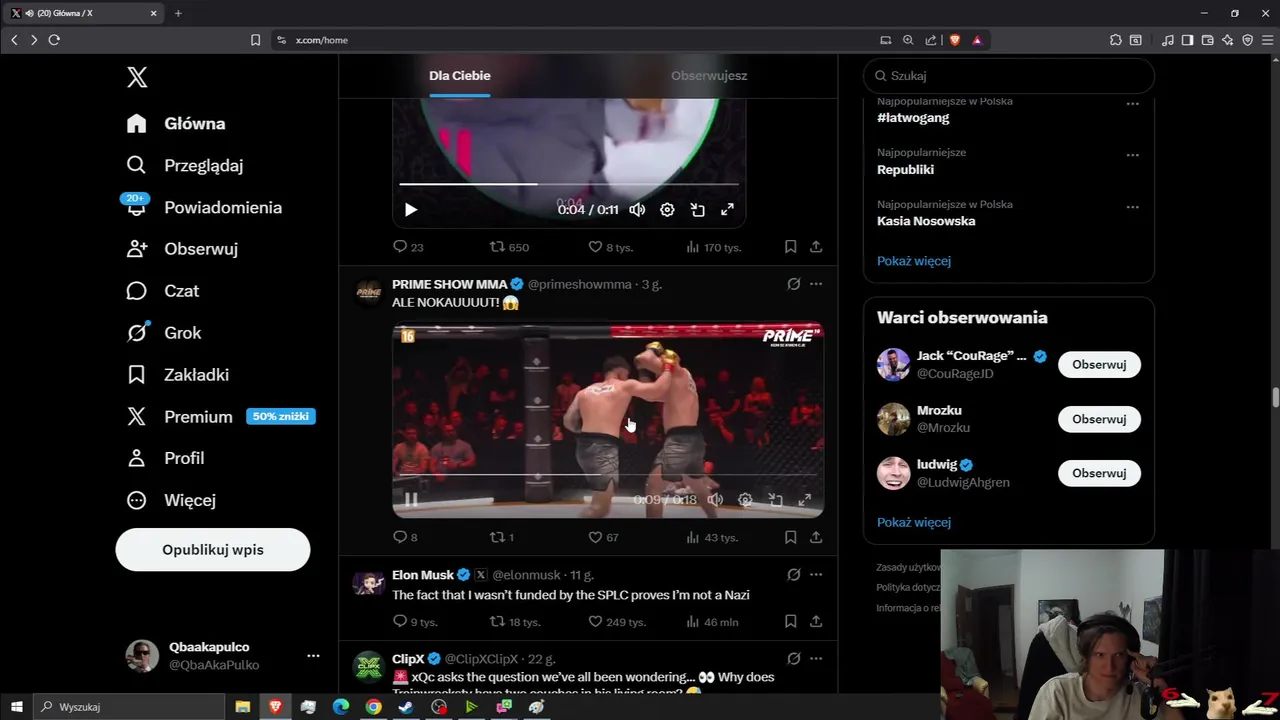1280x720 pixels.
Task: Open options for the Republiki trend
Action: [1132, 156]
